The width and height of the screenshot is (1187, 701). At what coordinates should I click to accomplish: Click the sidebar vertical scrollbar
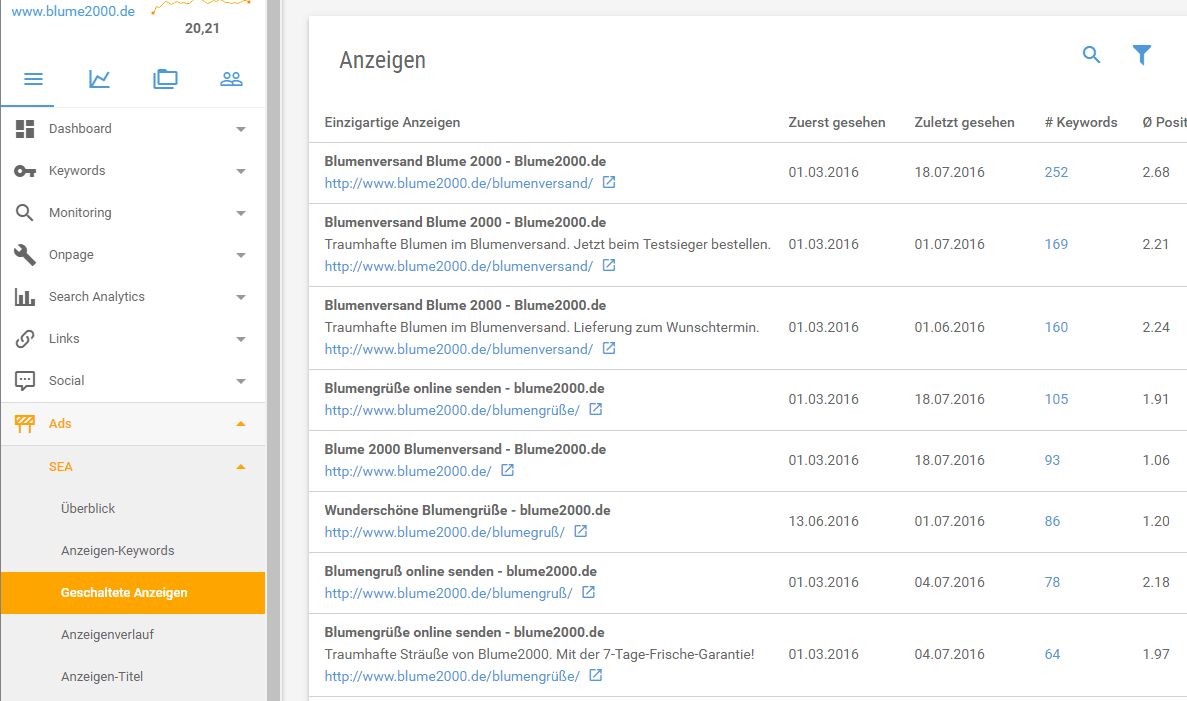coord(273,350)
